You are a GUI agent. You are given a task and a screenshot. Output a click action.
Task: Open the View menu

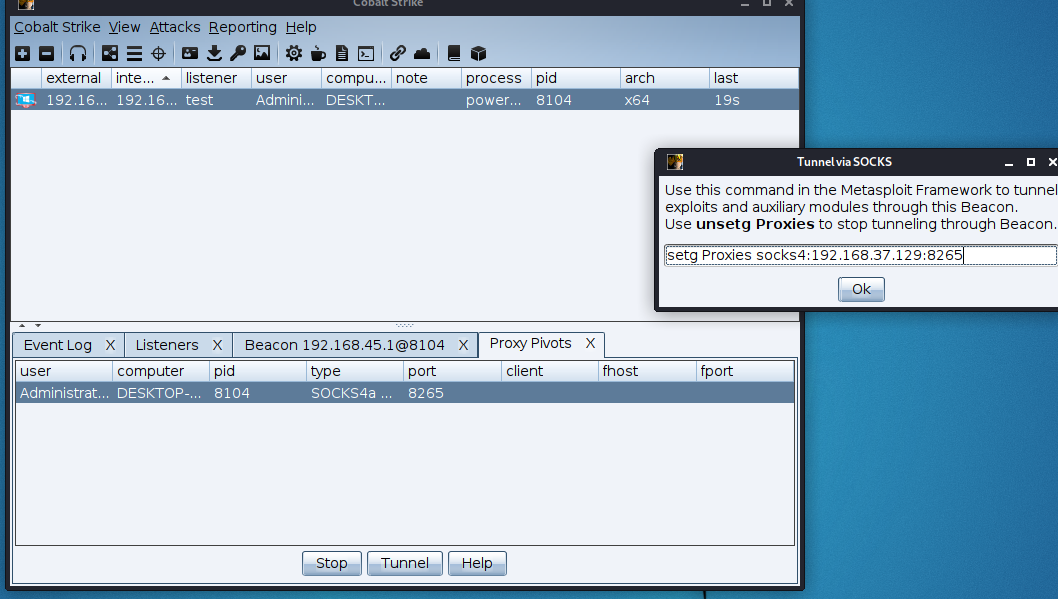pos(124,27)
